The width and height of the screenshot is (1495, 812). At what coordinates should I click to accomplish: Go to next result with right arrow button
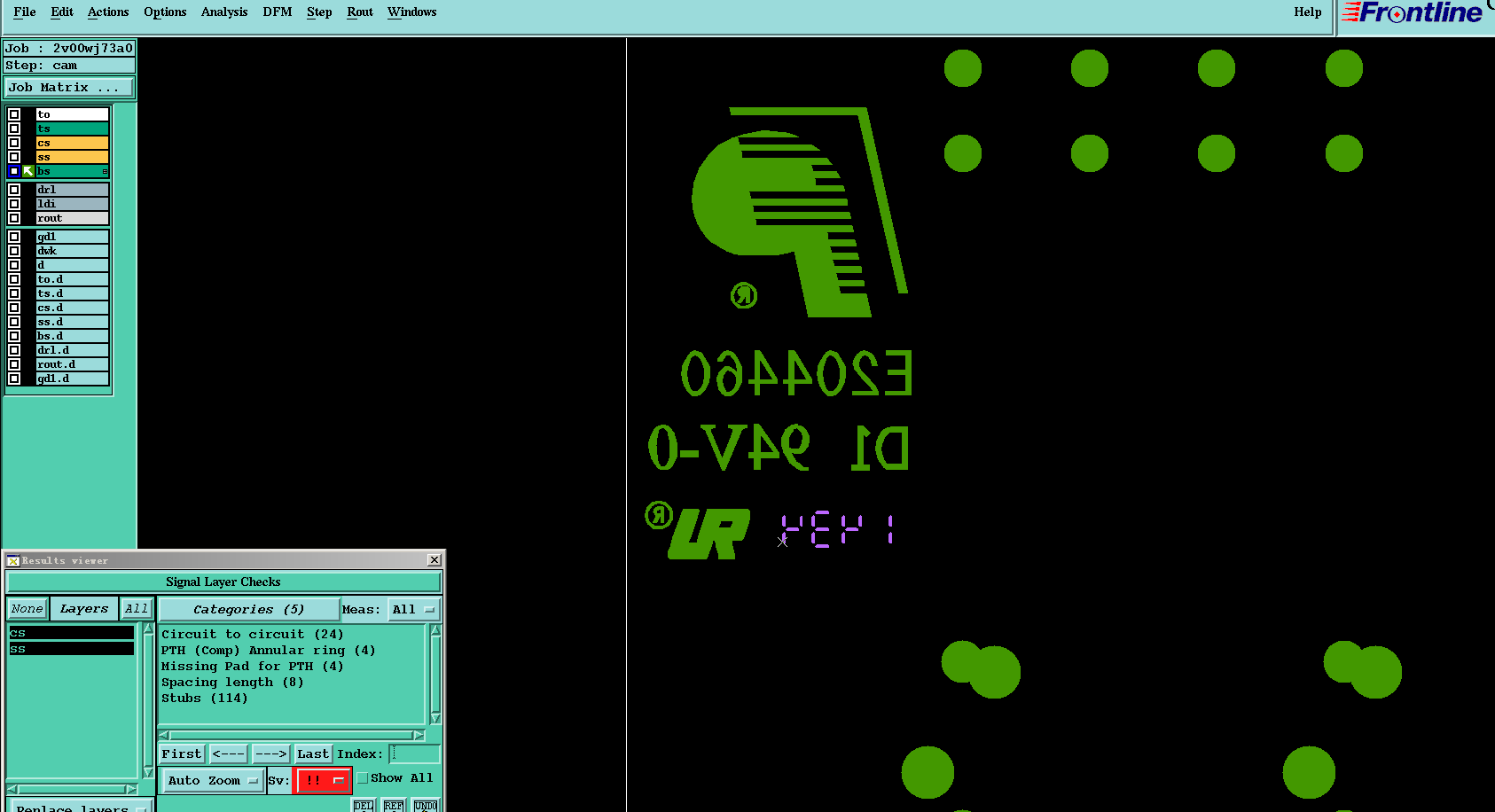[271, 754]
